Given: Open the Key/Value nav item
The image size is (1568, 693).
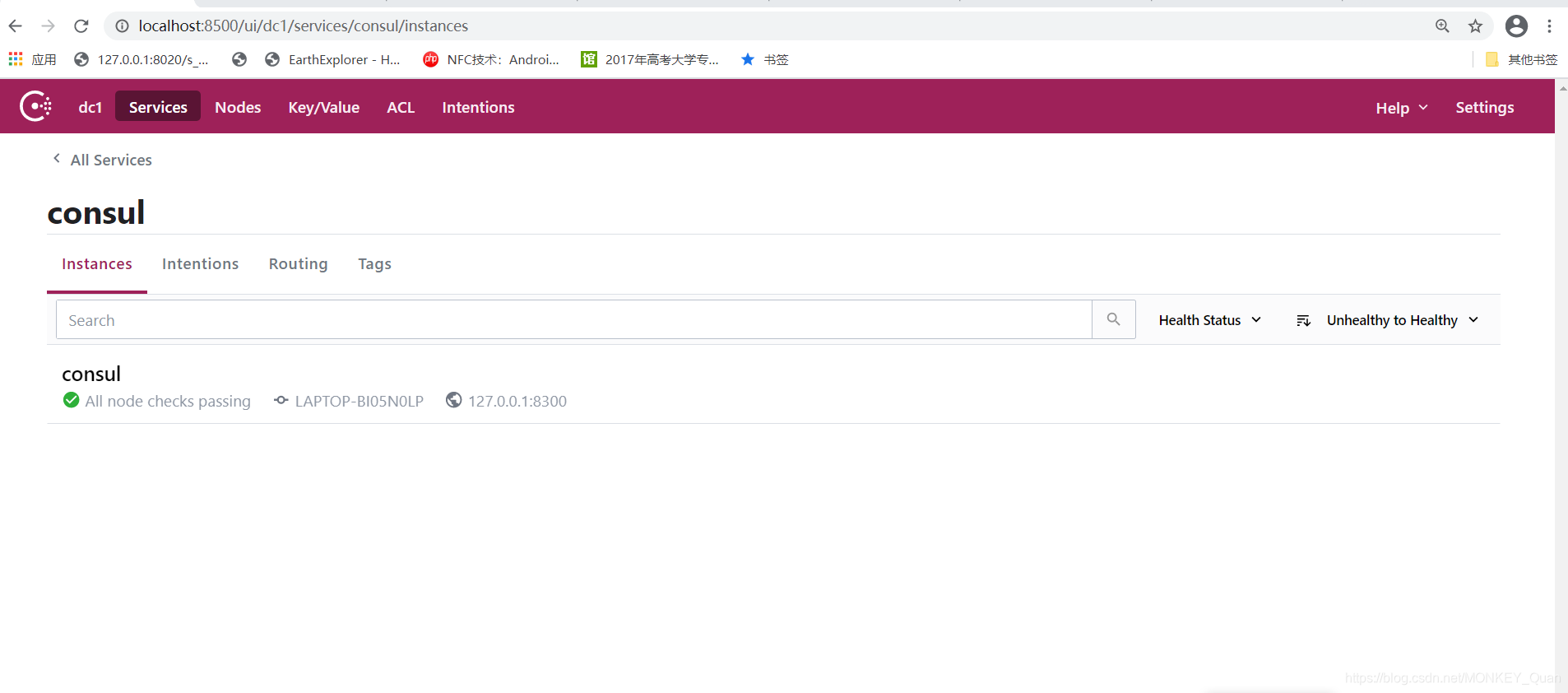Looking at the screenshot, I should point(324,107).
